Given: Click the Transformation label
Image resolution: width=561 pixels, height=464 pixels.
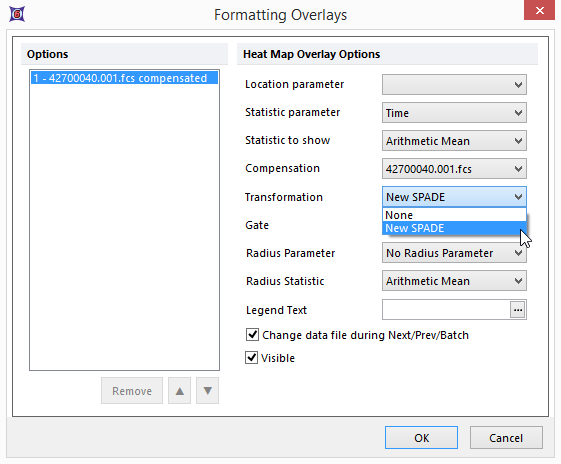Looking at the screenshot, I should click(284, 197).
